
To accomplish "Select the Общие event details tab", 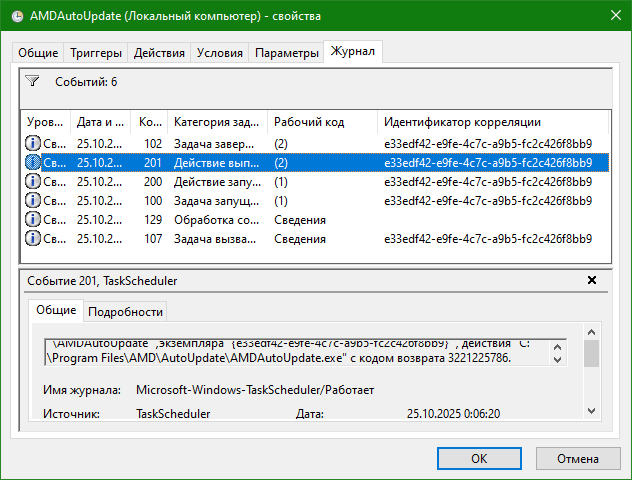I will [56, 310].
